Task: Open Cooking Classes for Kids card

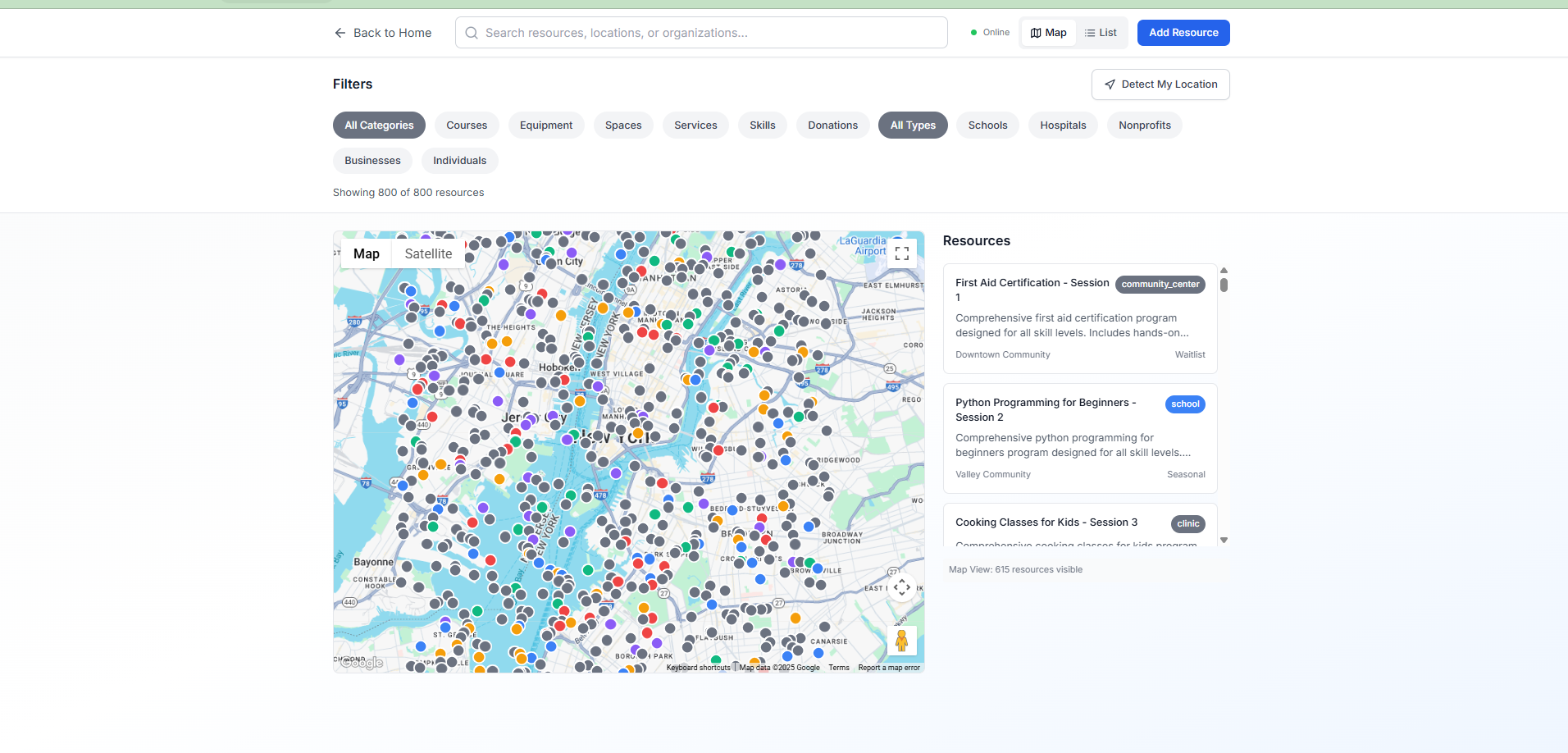Action: [x=1080, y=526]
